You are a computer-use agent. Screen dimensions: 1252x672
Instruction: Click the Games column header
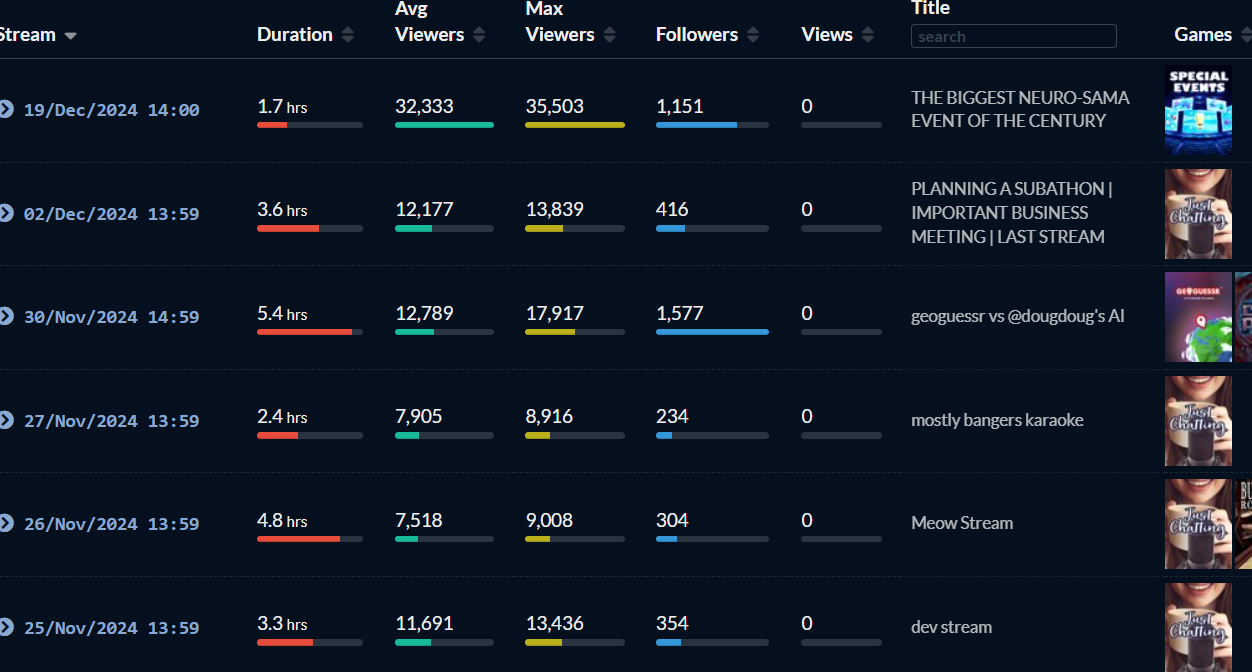(x=1203, y=34)
